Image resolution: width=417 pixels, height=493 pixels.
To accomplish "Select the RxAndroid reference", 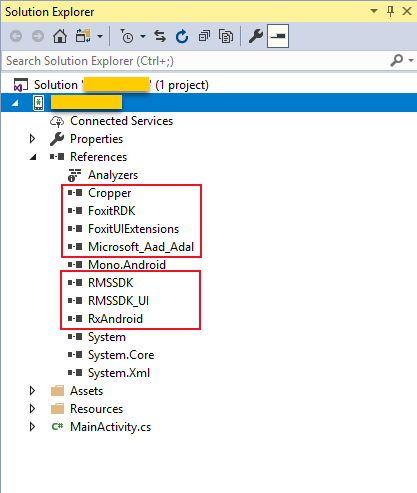I will pyautogui.click(x=115, y=319).
